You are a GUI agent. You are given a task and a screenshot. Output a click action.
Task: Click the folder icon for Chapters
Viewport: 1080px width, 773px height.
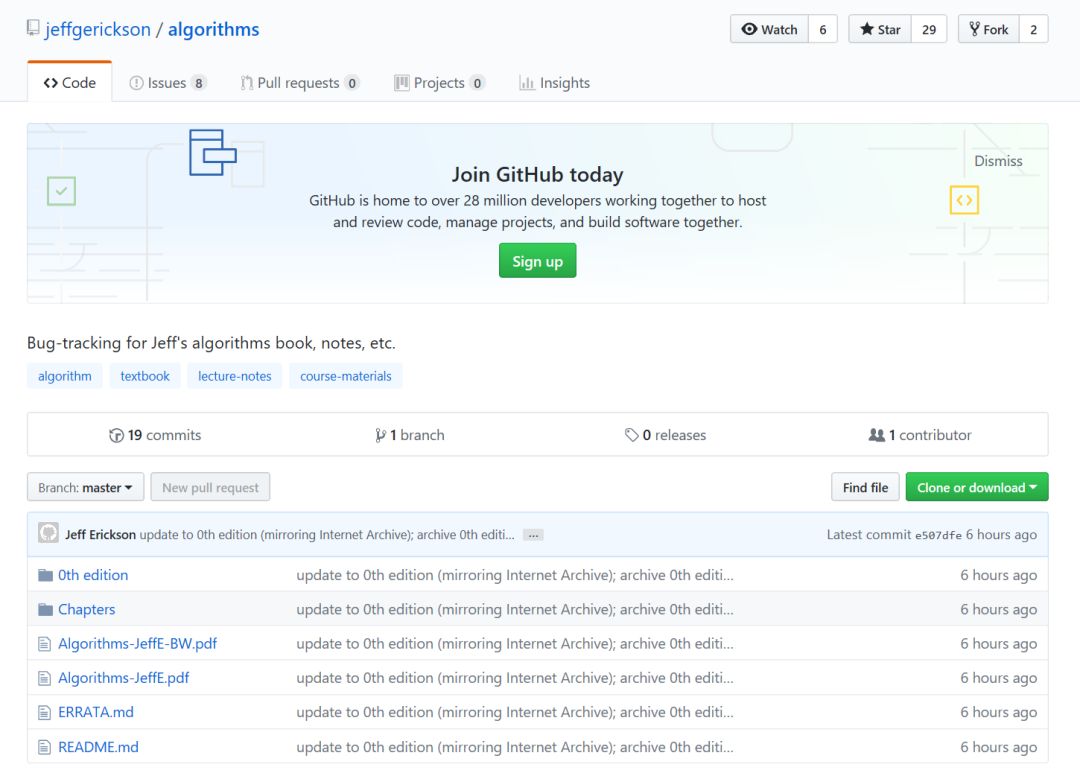pyautogui.click(x=45, y=609)
